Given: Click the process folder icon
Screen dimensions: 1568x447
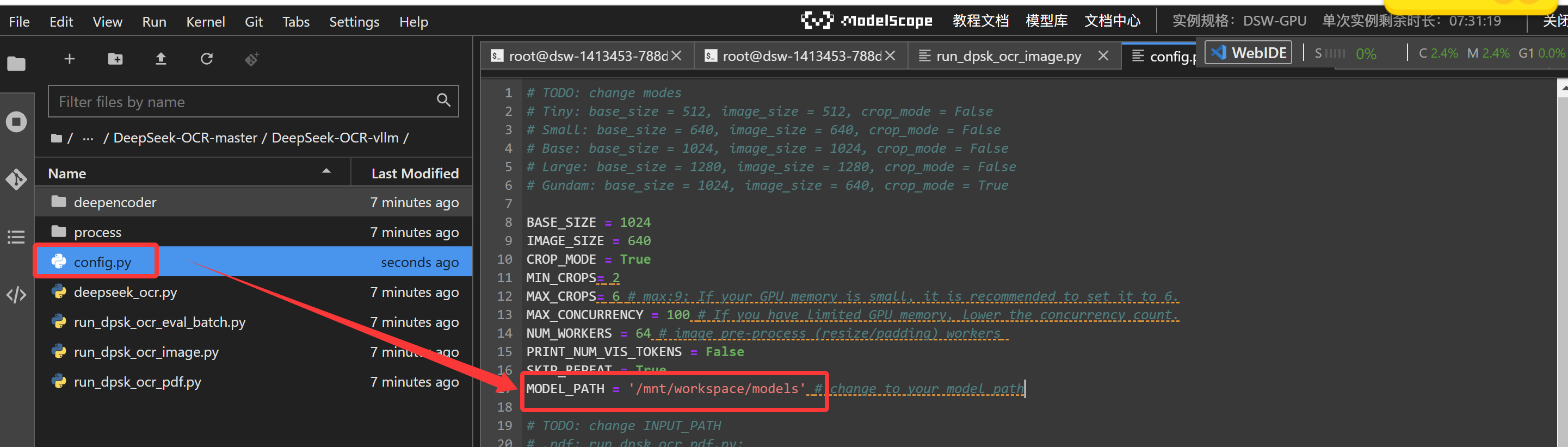Looking at the screenshot, I should [59, 231].
